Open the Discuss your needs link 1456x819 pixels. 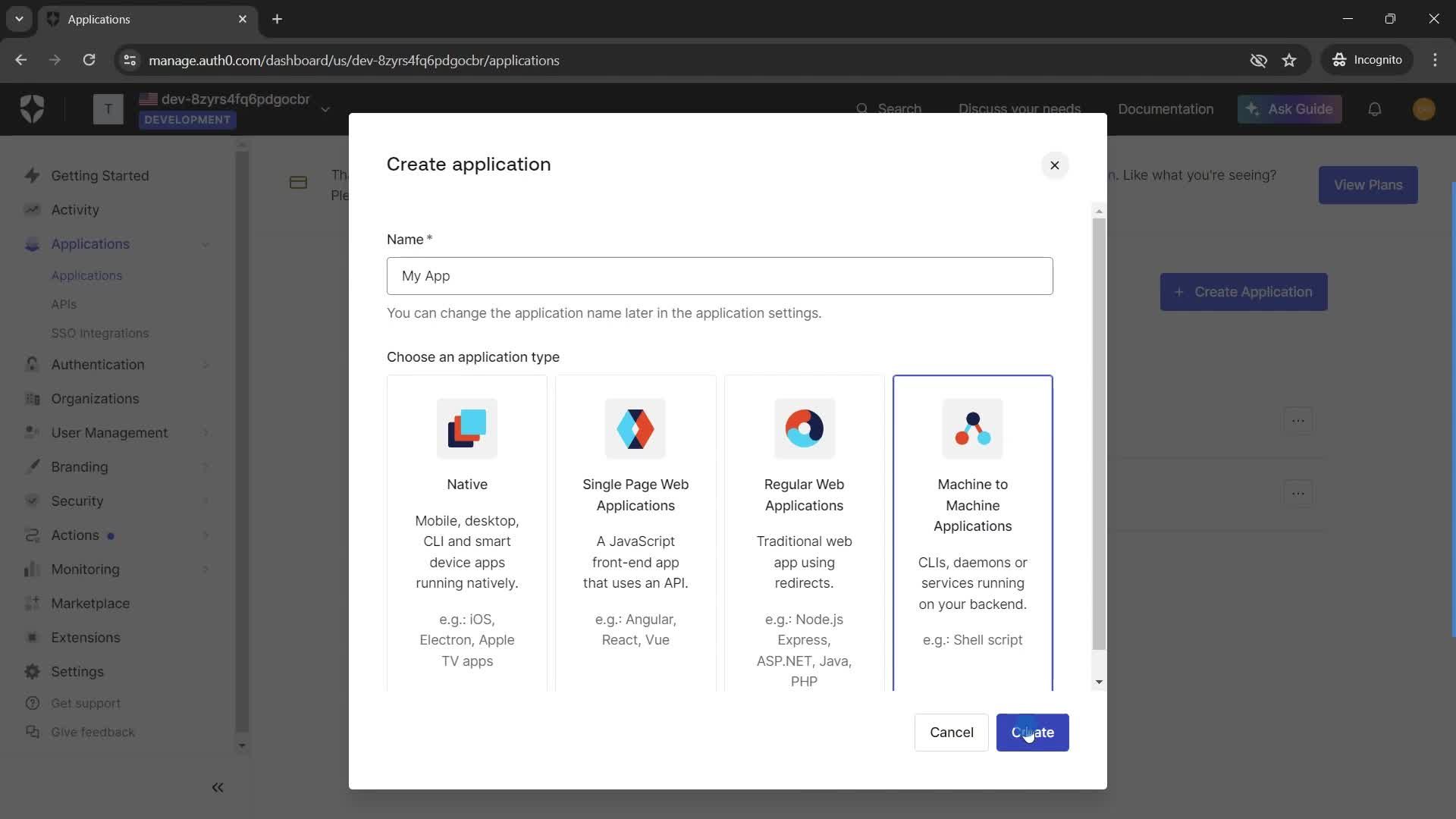(x=1019, y=109)
